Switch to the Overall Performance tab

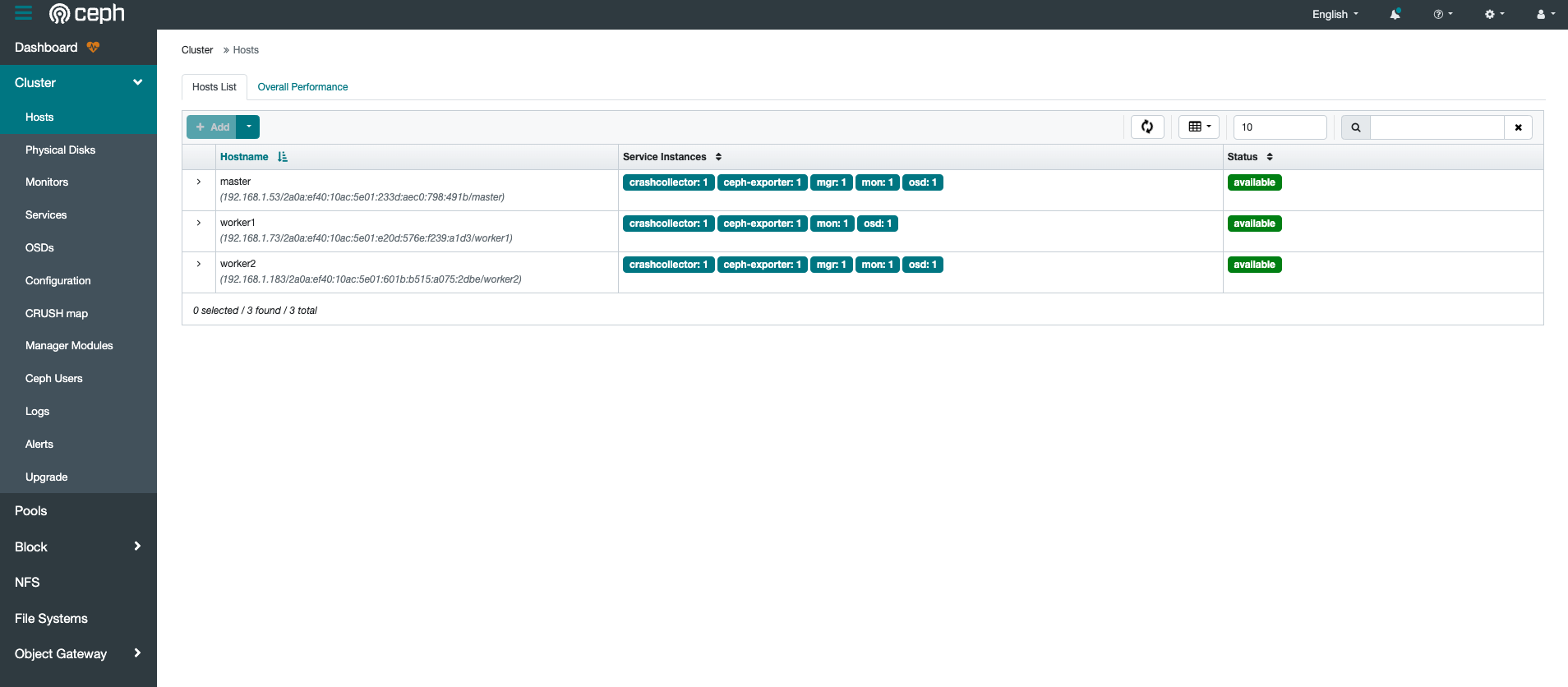pos(302,87)
